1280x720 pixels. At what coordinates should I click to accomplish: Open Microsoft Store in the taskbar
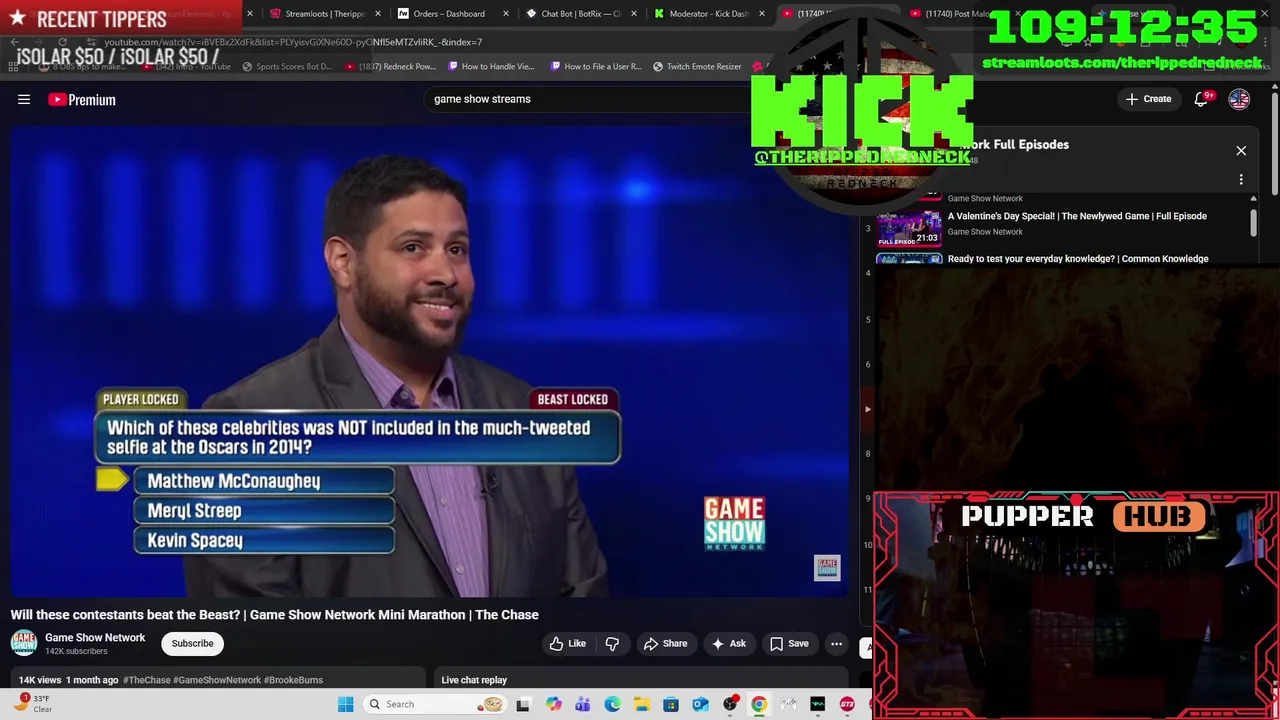(671, 704)
